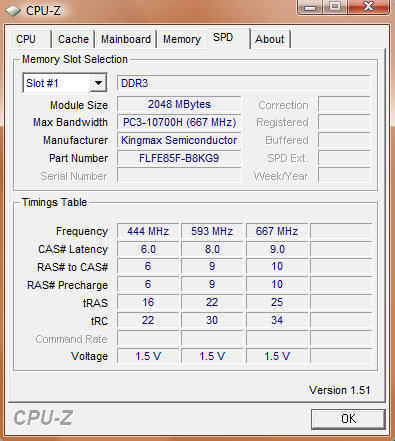Open the Cache tab
Viewport: 395px width, 441px height.
point(73,39)
